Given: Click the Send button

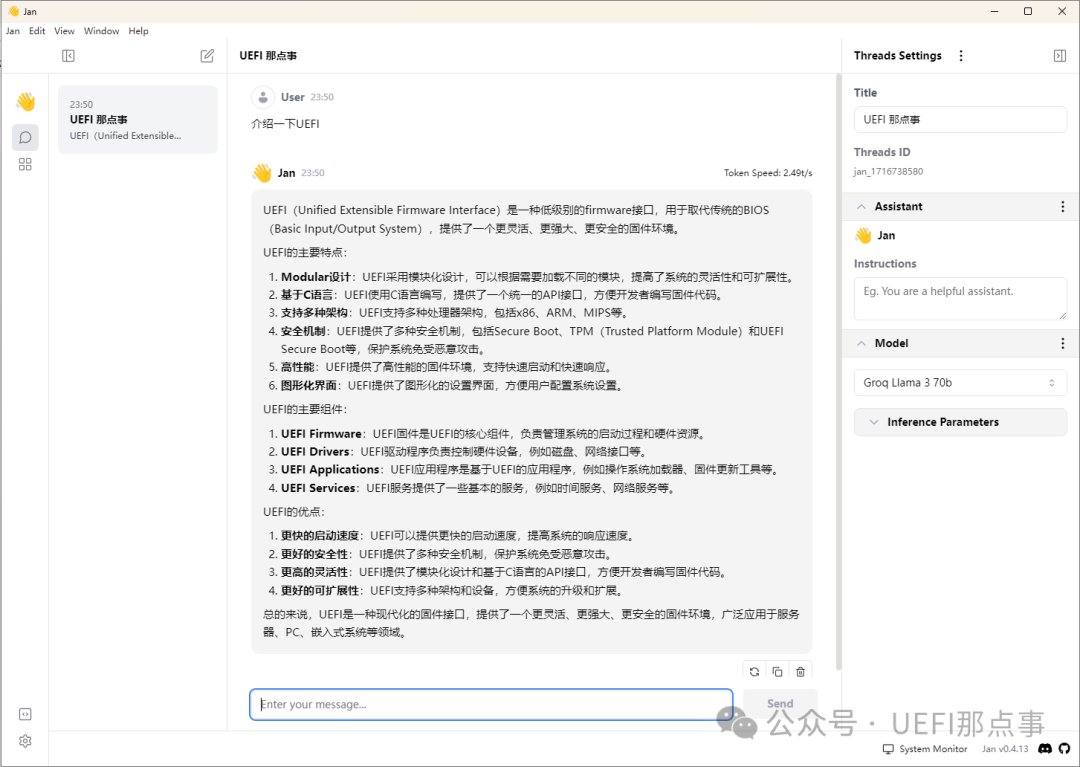Looking at the screenshot, I should (780, 704).
